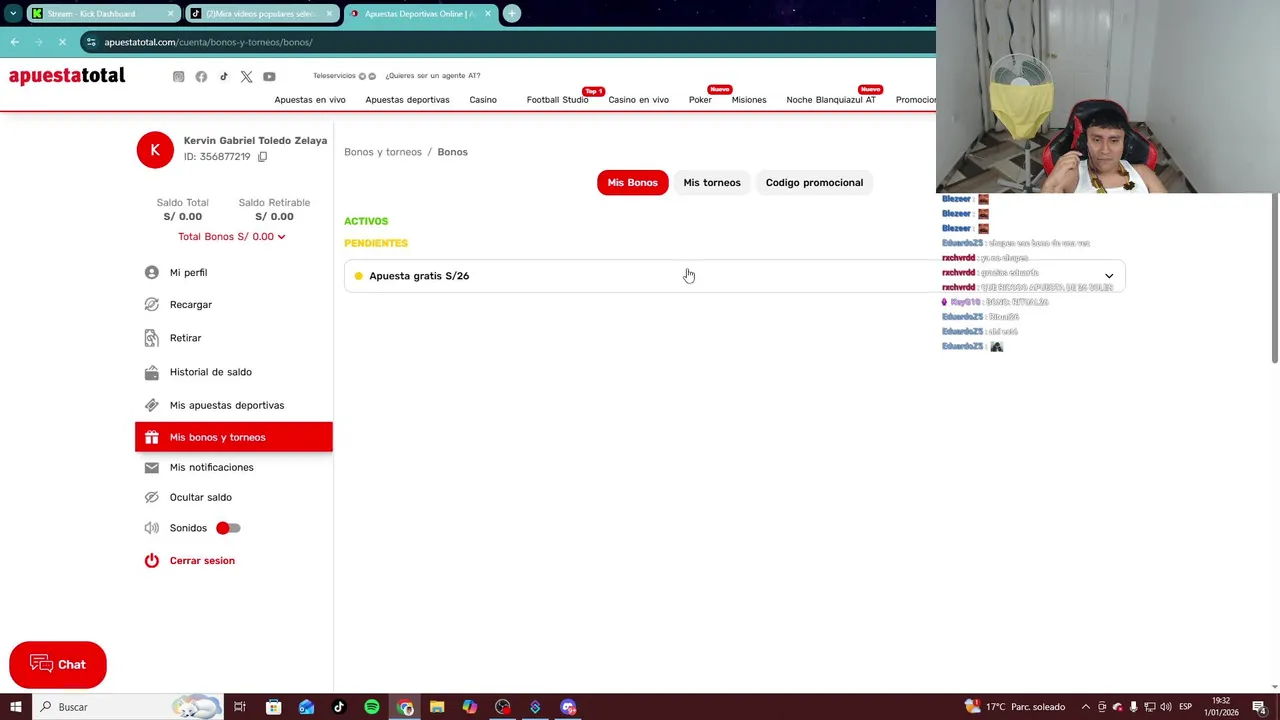The image size is (1280, 720).
Task: Go back with browser back arrow
Action: coord(14,42)
